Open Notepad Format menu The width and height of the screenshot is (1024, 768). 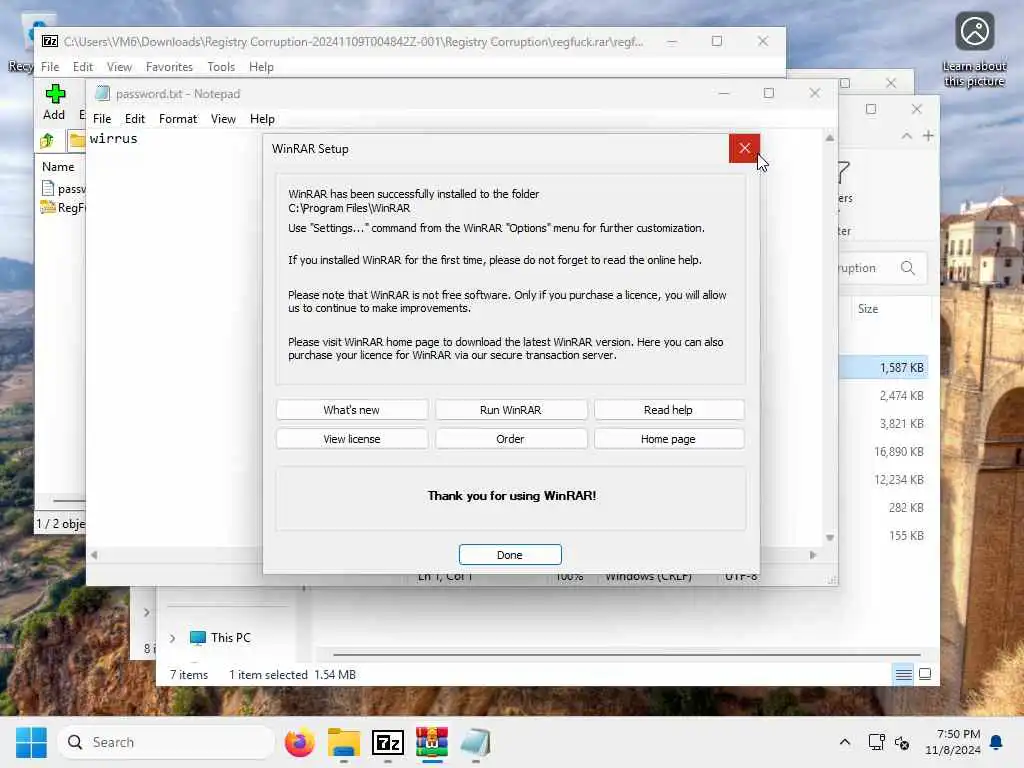tap(178, 119)
